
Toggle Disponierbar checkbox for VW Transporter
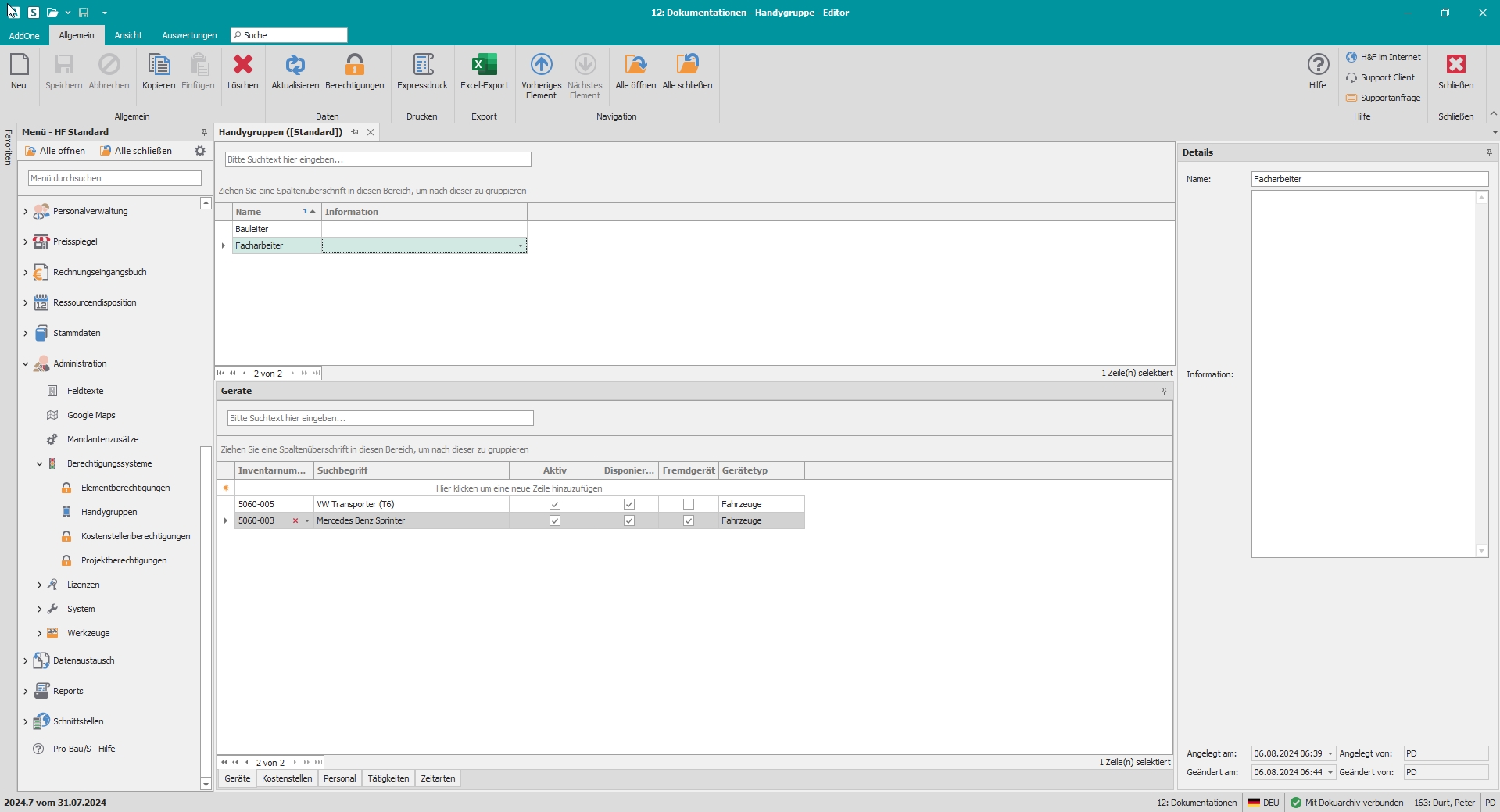[629, 505]
